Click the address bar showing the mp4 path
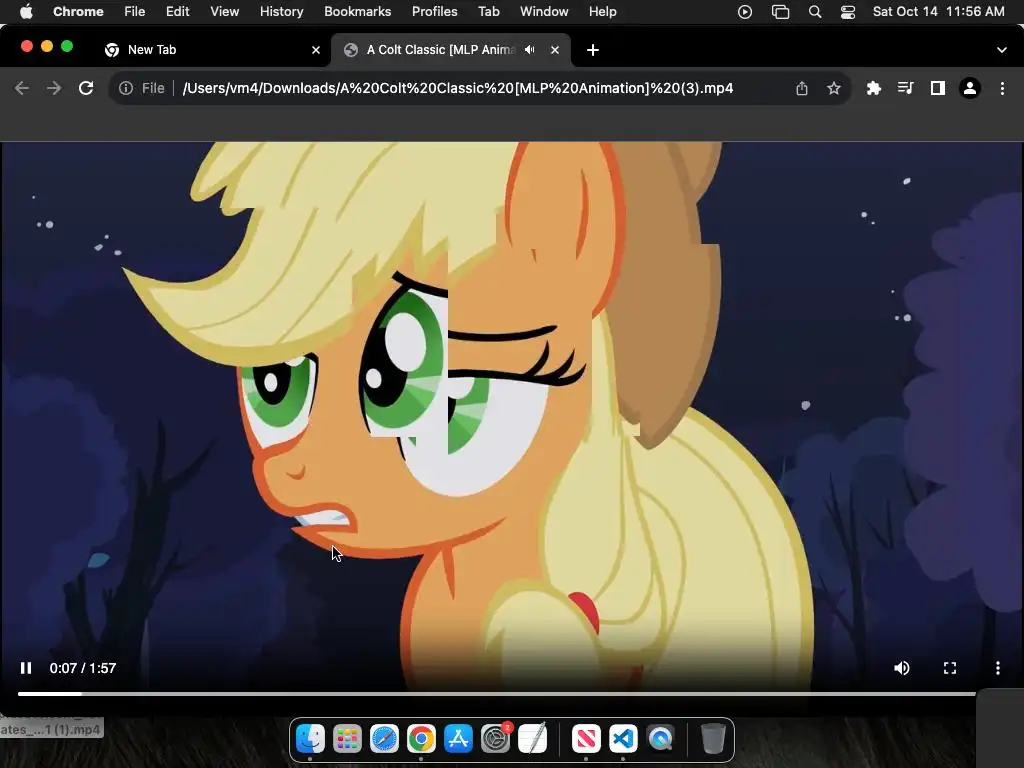Screen dimensions: 1024x768 pos(457,88)
